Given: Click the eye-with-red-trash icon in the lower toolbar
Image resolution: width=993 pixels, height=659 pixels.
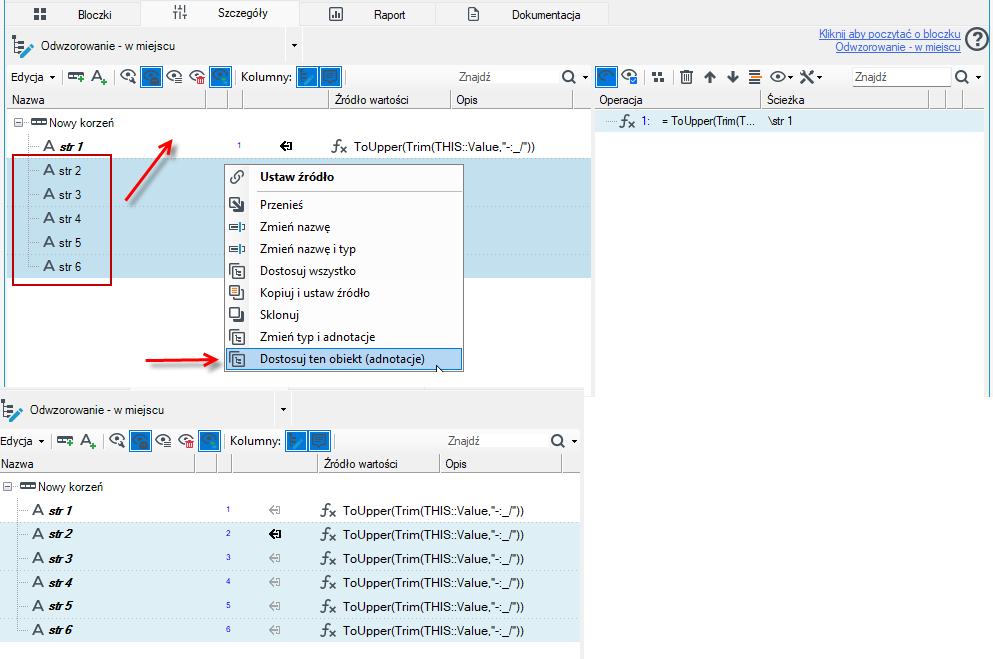Looking at the screenshot, I should click(x=186, y=441).
